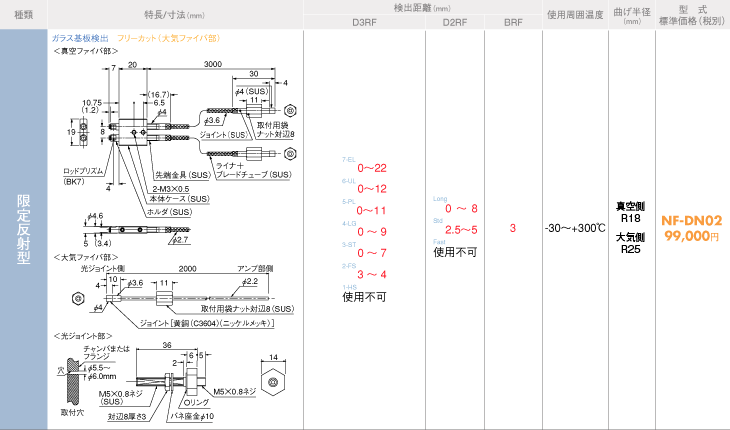Click the 0~22 detection distance value

coord(372,167)
